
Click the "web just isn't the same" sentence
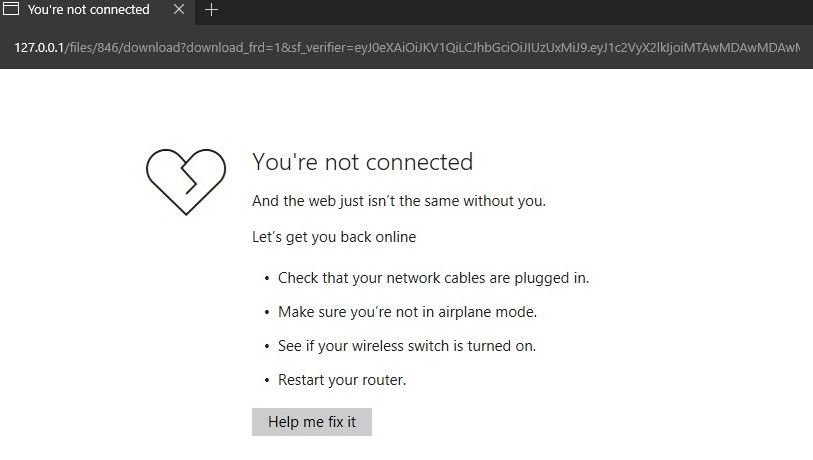click(399, 201)
